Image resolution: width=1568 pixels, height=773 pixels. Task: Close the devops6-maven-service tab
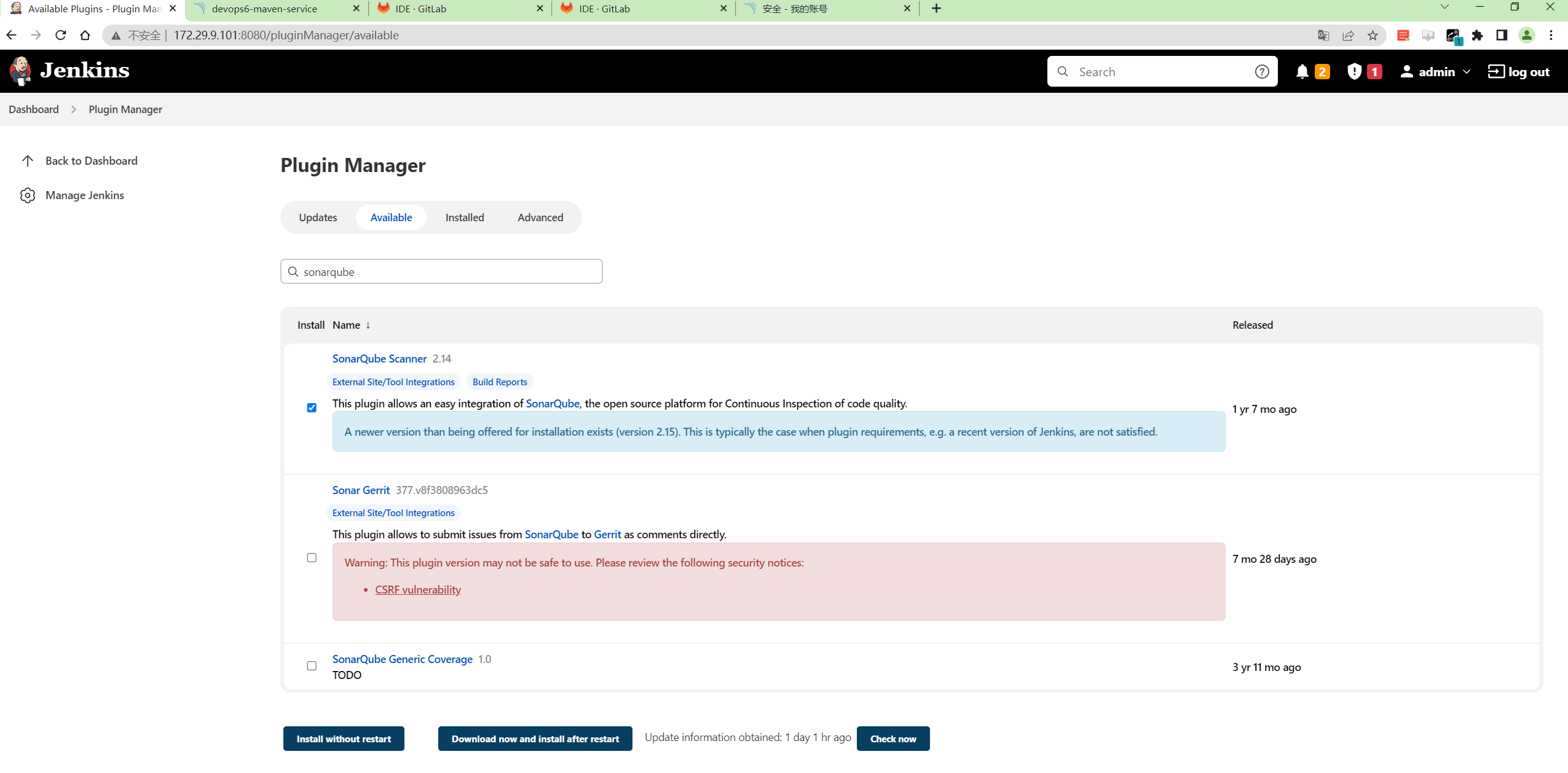(356, 9)
